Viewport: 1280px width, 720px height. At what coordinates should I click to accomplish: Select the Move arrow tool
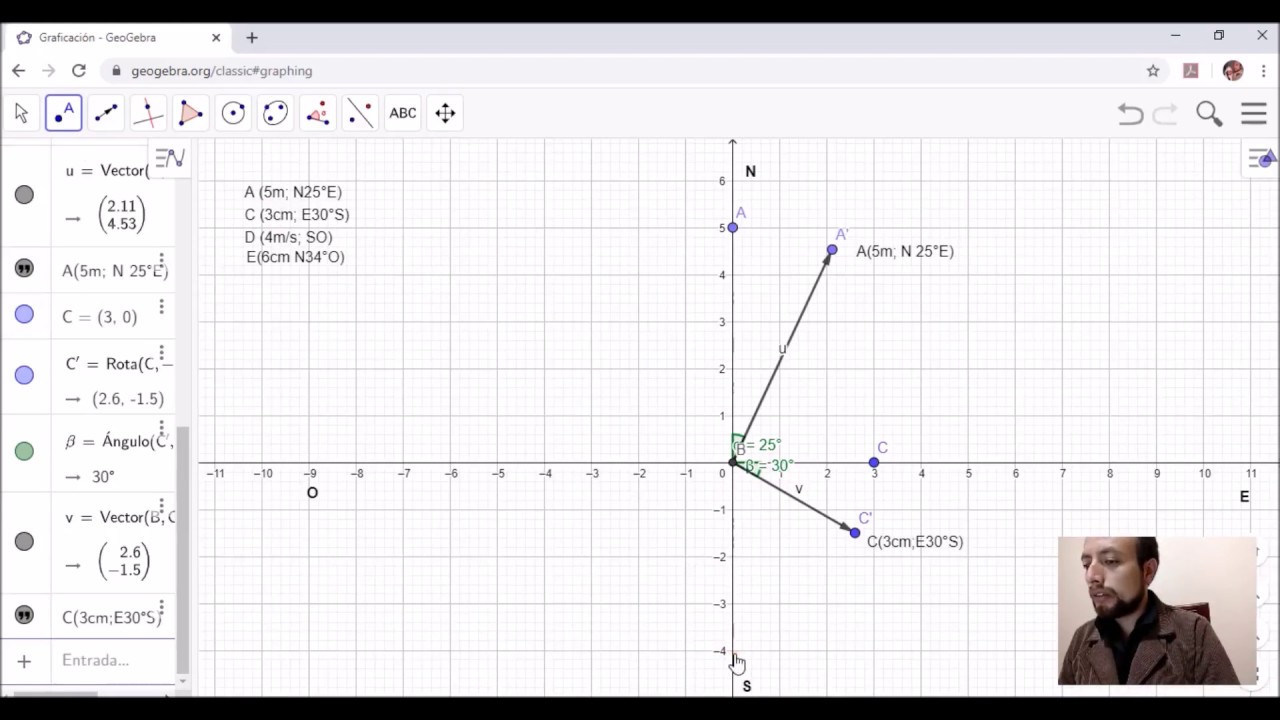(x=21, y=113)
